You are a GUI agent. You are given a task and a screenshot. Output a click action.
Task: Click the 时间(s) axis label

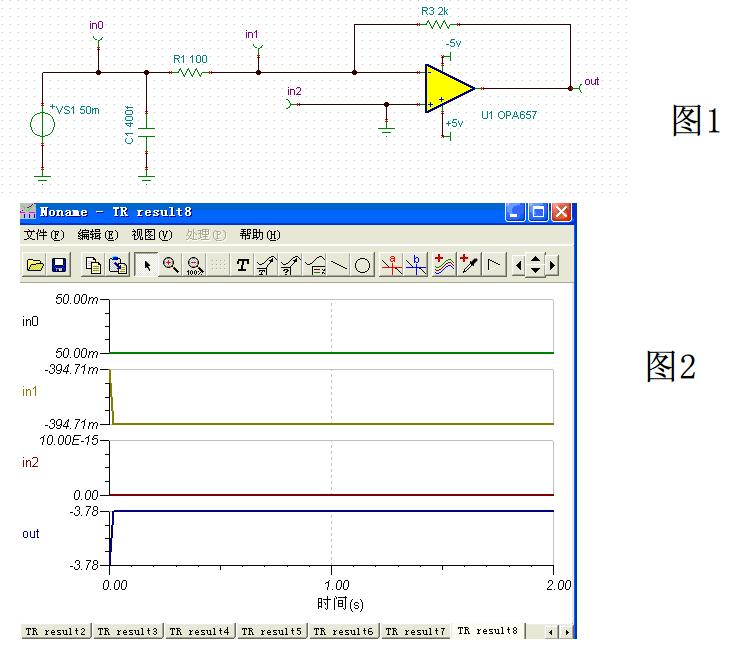tap(340, 604)
